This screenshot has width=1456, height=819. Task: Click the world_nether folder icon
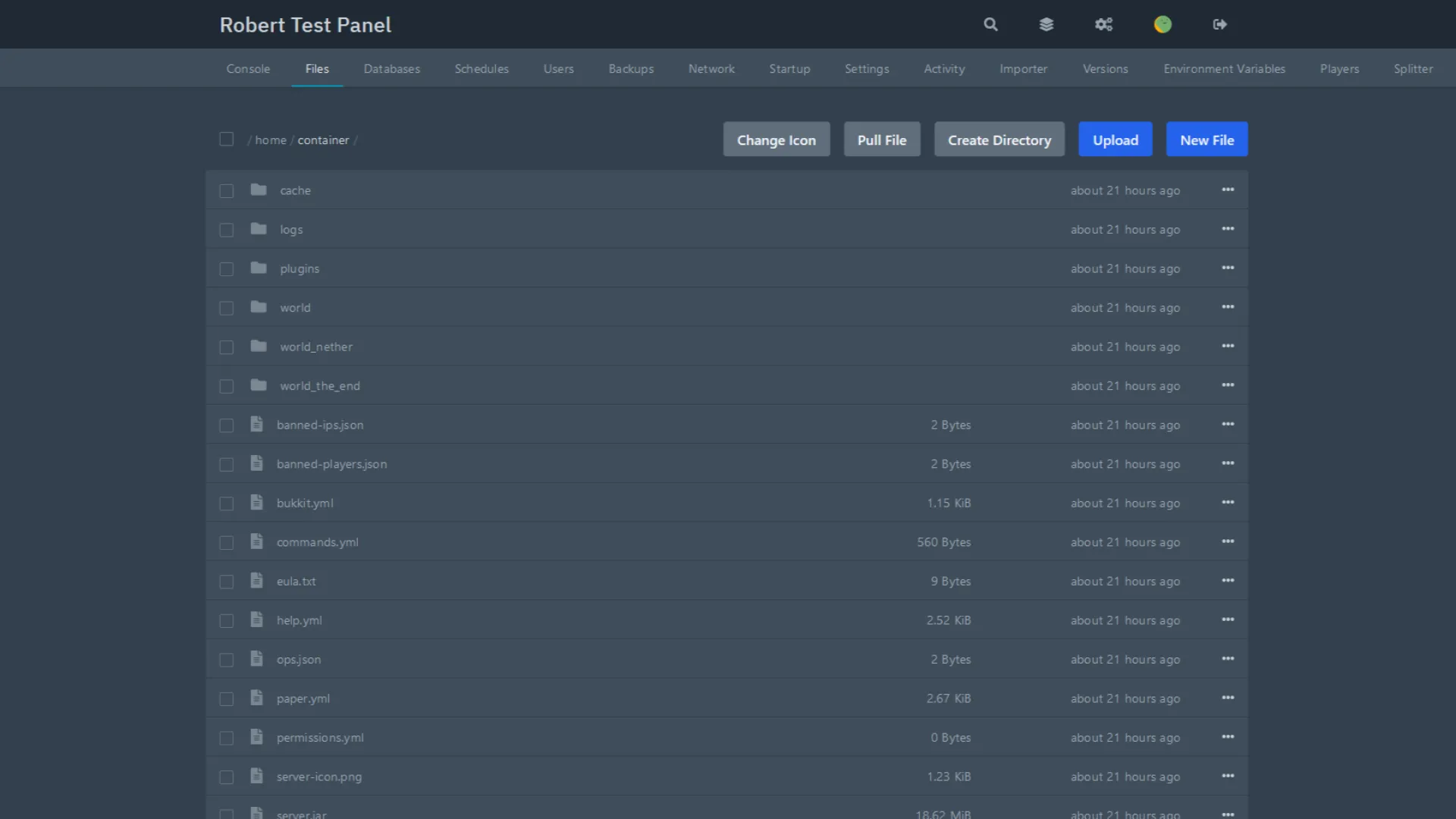(259, 346)
